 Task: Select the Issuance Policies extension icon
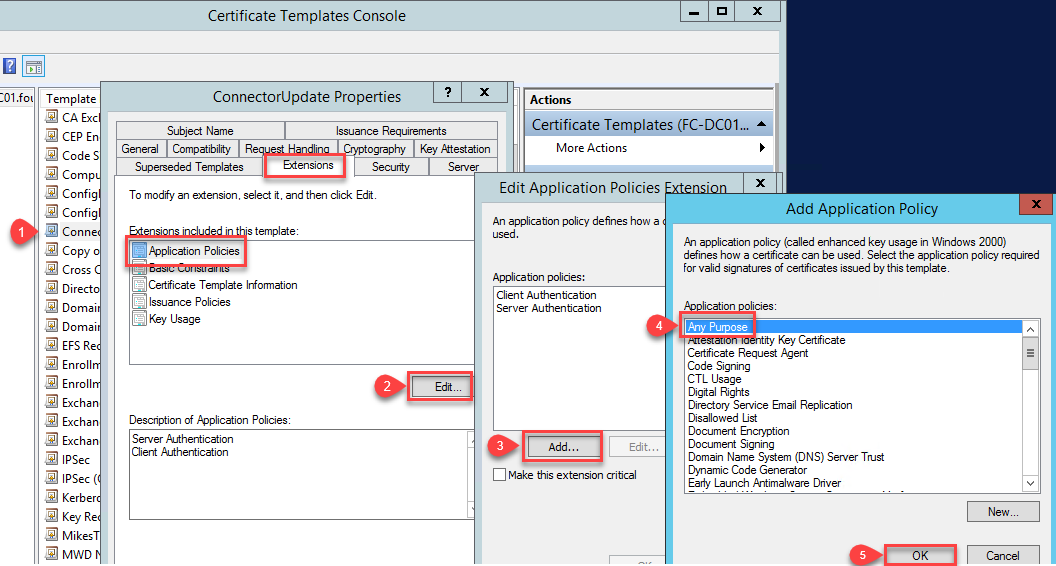(139, 301)
